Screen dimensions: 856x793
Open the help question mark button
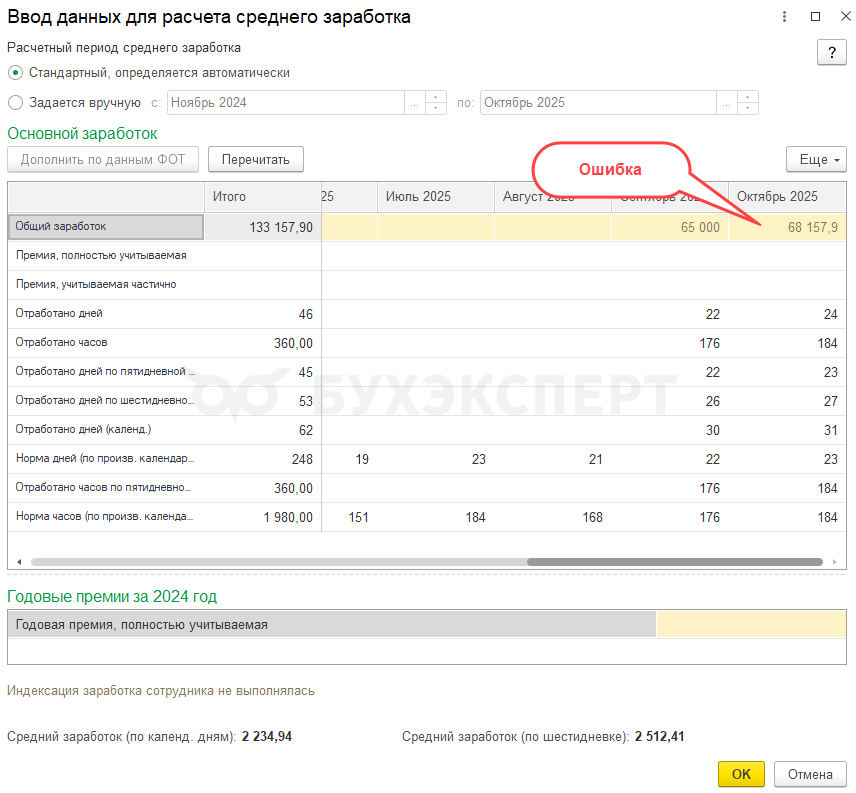pyautogui.click(x=832, y=54)
